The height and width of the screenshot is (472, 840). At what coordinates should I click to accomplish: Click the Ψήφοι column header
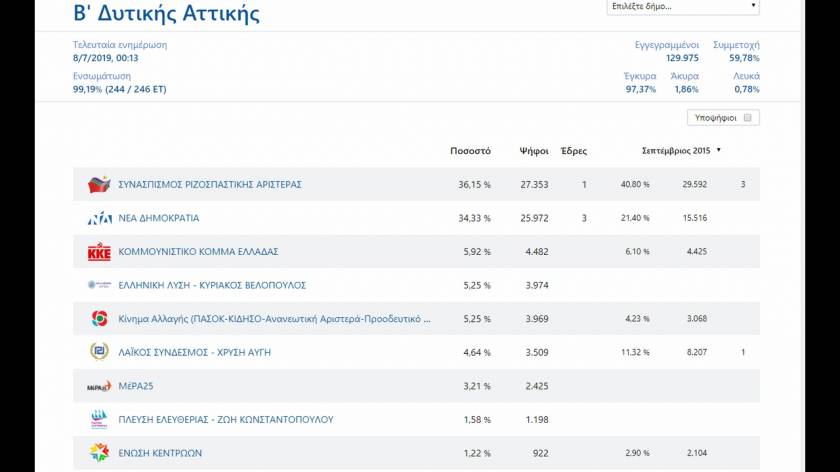coord(533,151)
